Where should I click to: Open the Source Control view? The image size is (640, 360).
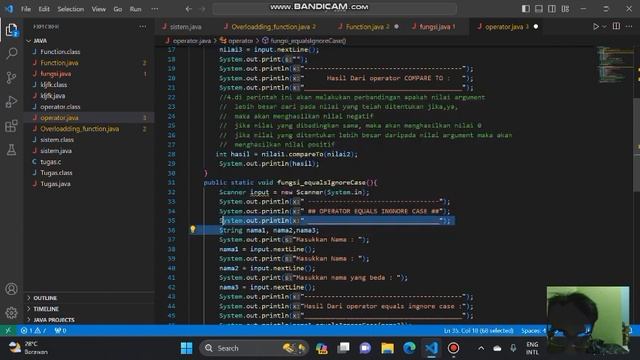coord(11,78)
